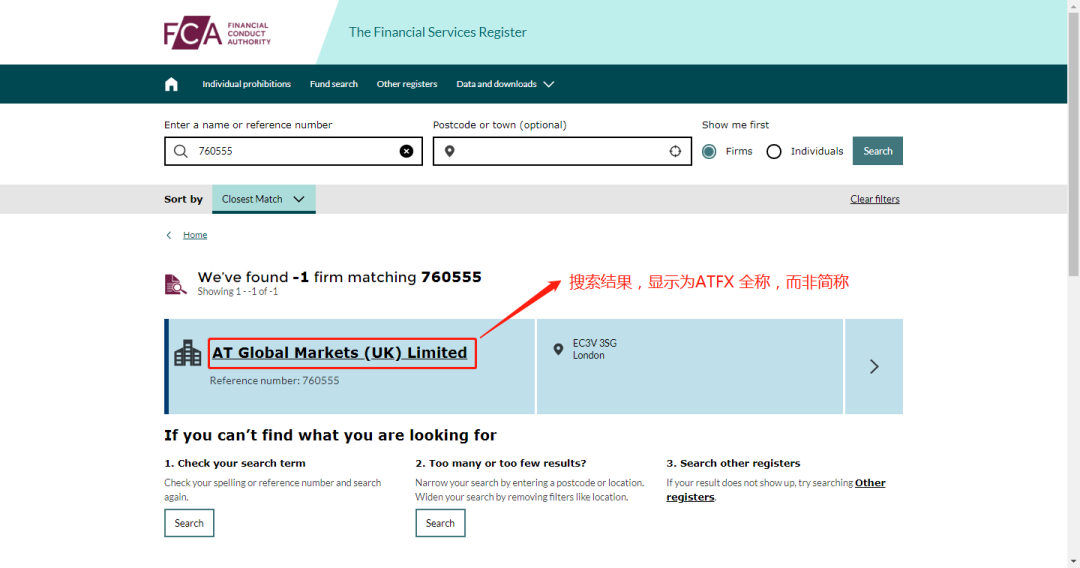The image size is (1080, 568).
Task: Select the Firms radio button
Action: pos(709,151)
